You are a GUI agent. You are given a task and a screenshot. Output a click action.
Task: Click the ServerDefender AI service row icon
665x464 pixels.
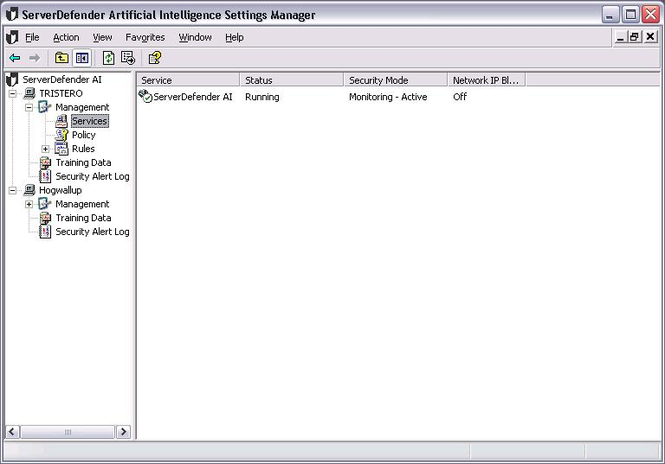pos(145,96)
